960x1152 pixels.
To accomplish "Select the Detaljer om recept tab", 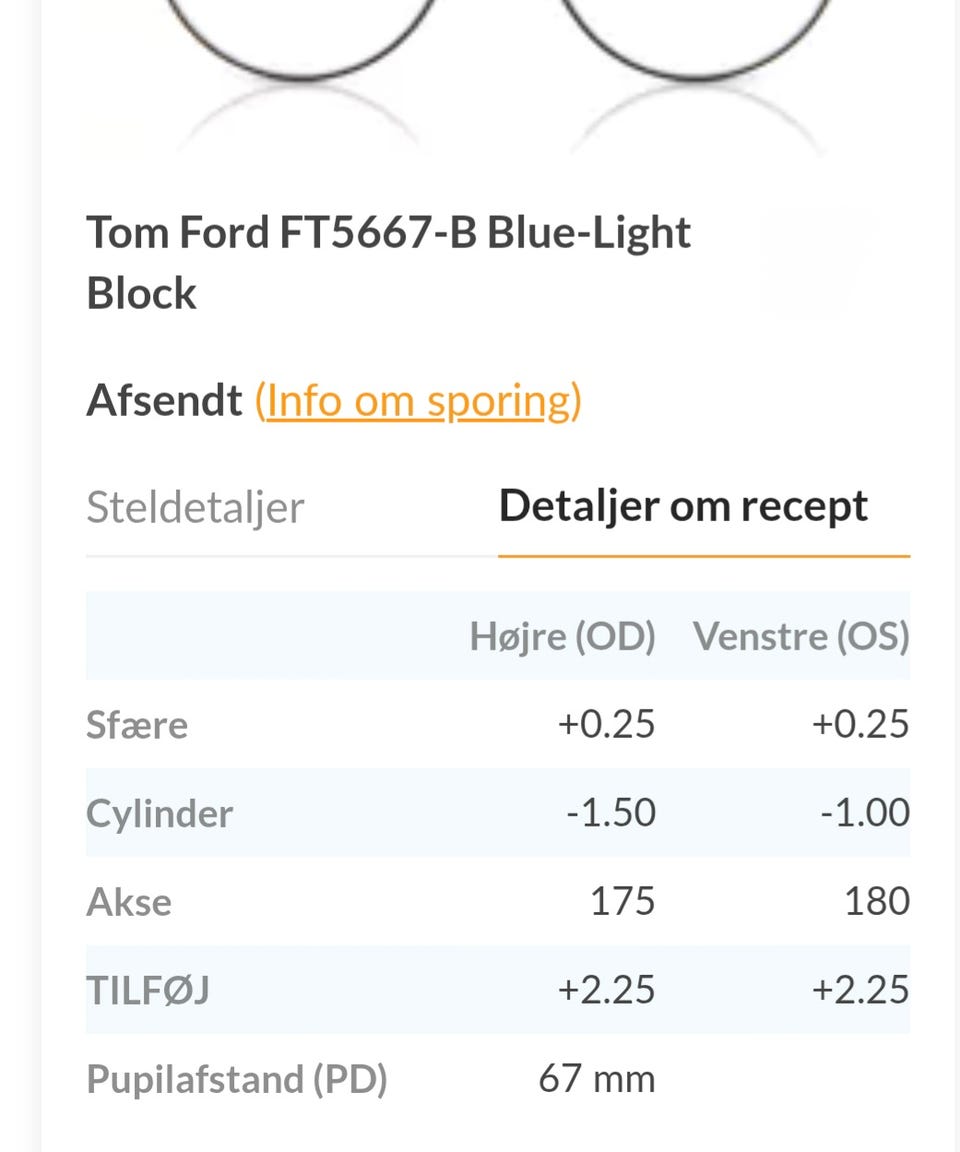I will pos(683,507).
